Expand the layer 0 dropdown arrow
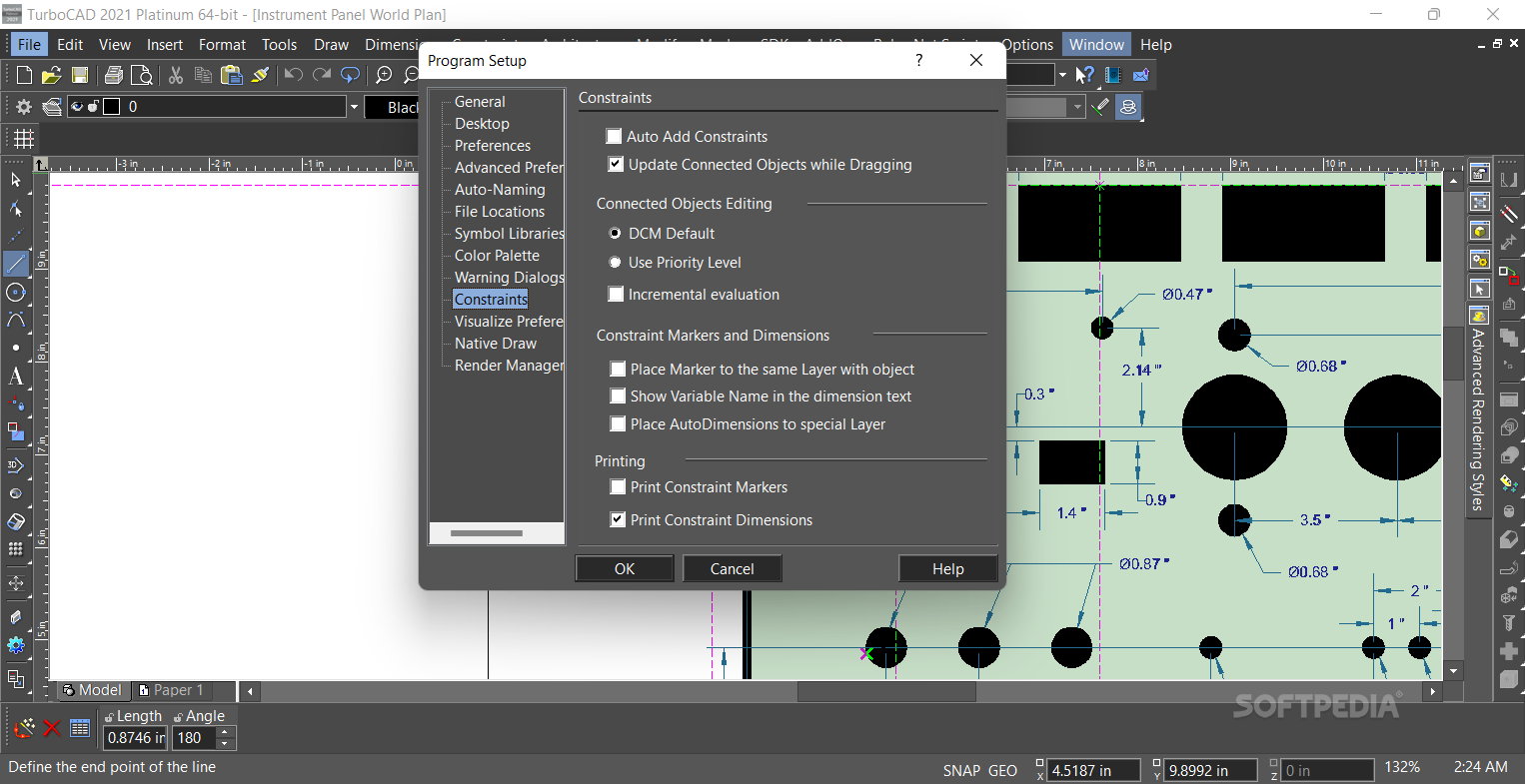Screen dimensions: 1525x784 pos(353,107)
